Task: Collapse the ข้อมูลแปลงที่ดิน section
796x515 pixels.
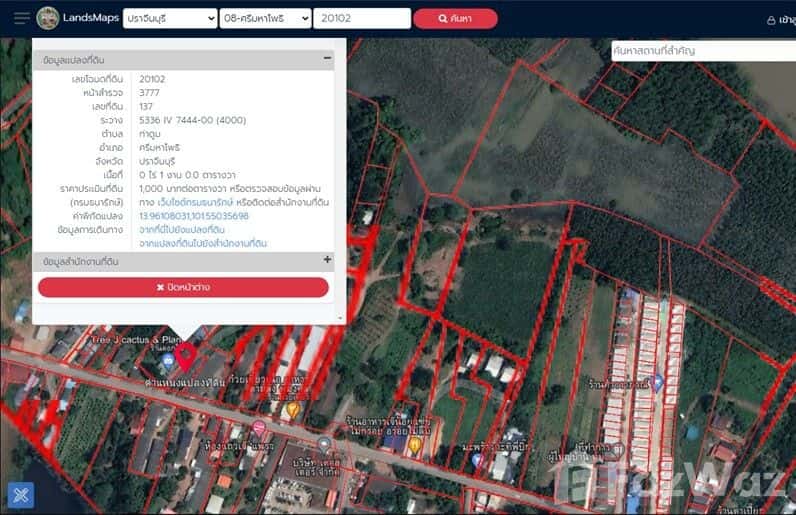Action: [327, 59]
